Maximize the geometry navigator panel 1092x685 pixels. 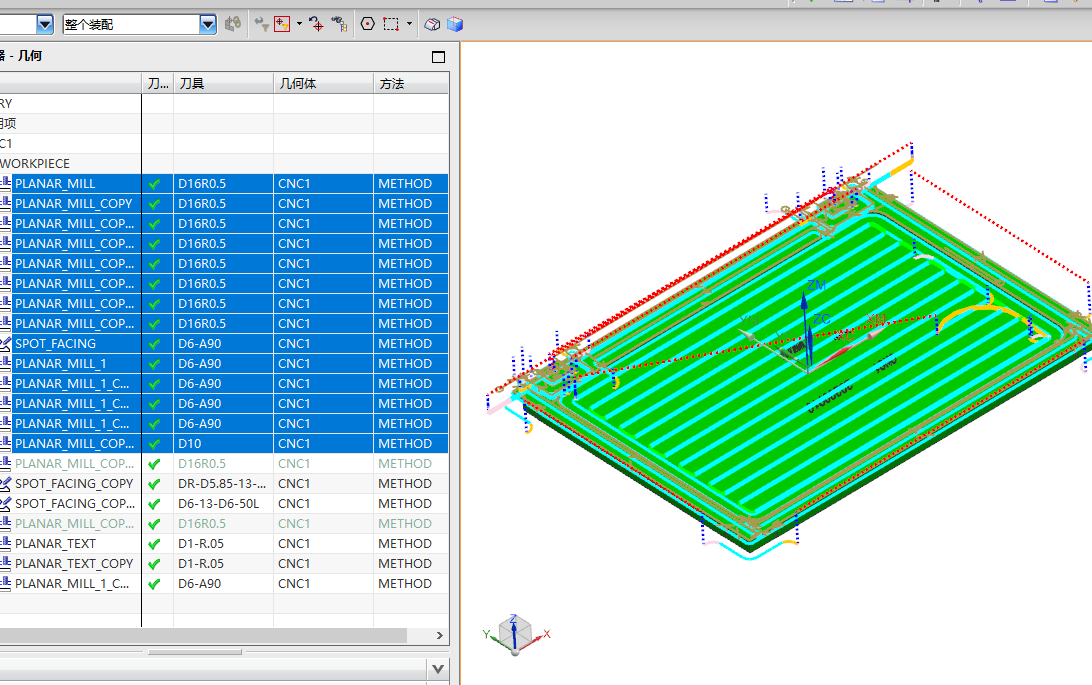(x=439, y=57)
